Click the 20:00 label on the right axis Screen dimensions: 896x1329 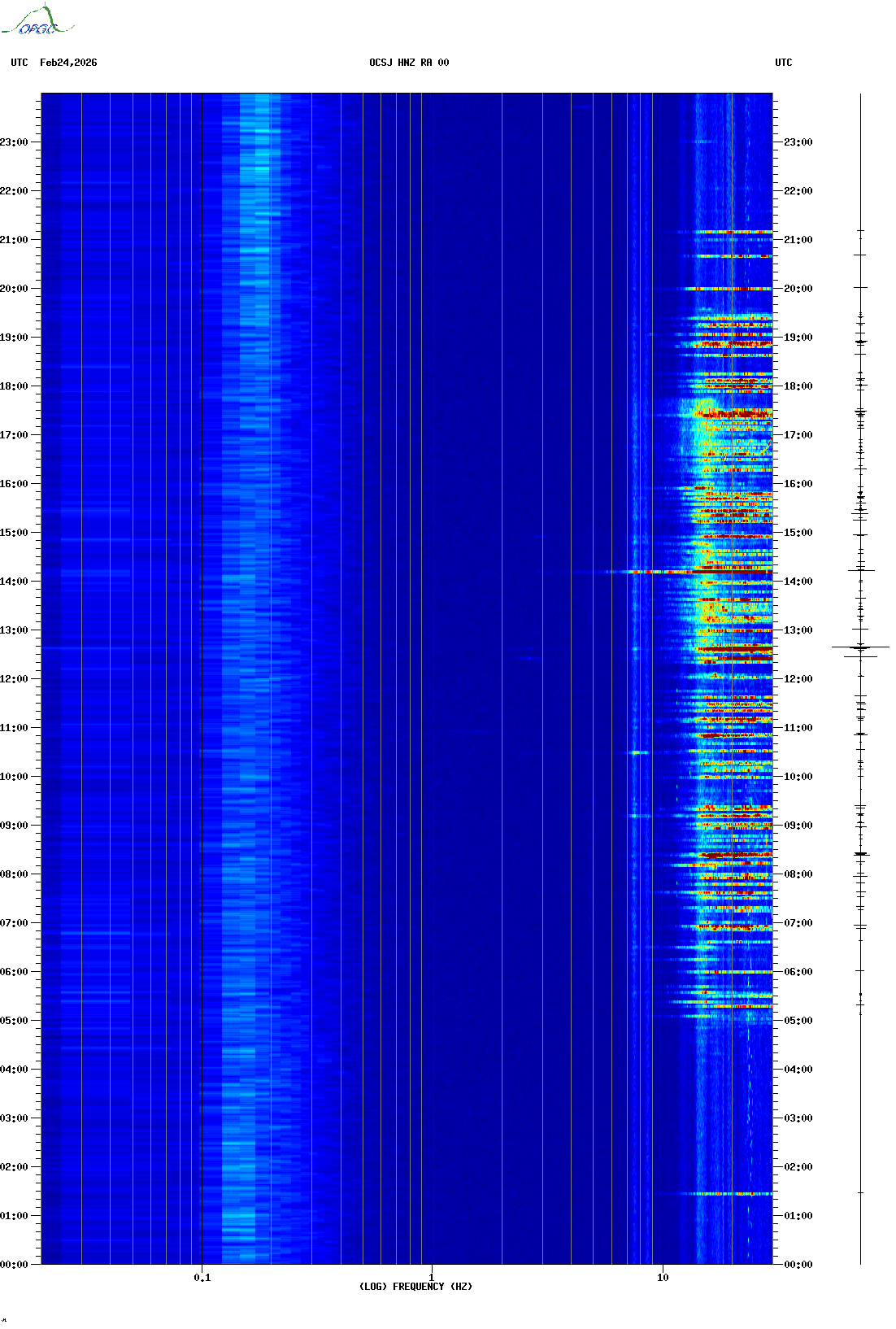coord(798,289)
